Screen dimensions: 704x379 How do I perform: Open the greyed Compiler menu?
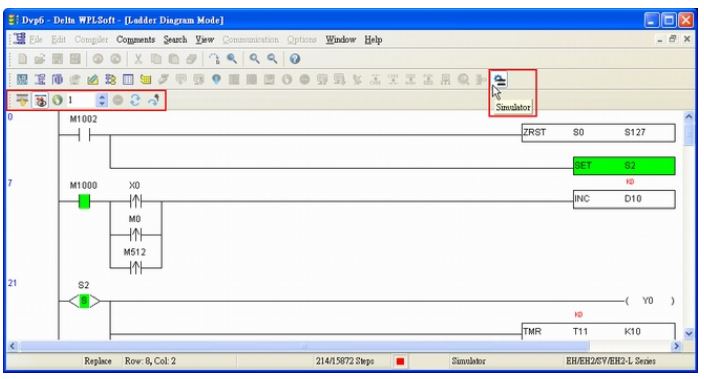[x=91, y=40]
